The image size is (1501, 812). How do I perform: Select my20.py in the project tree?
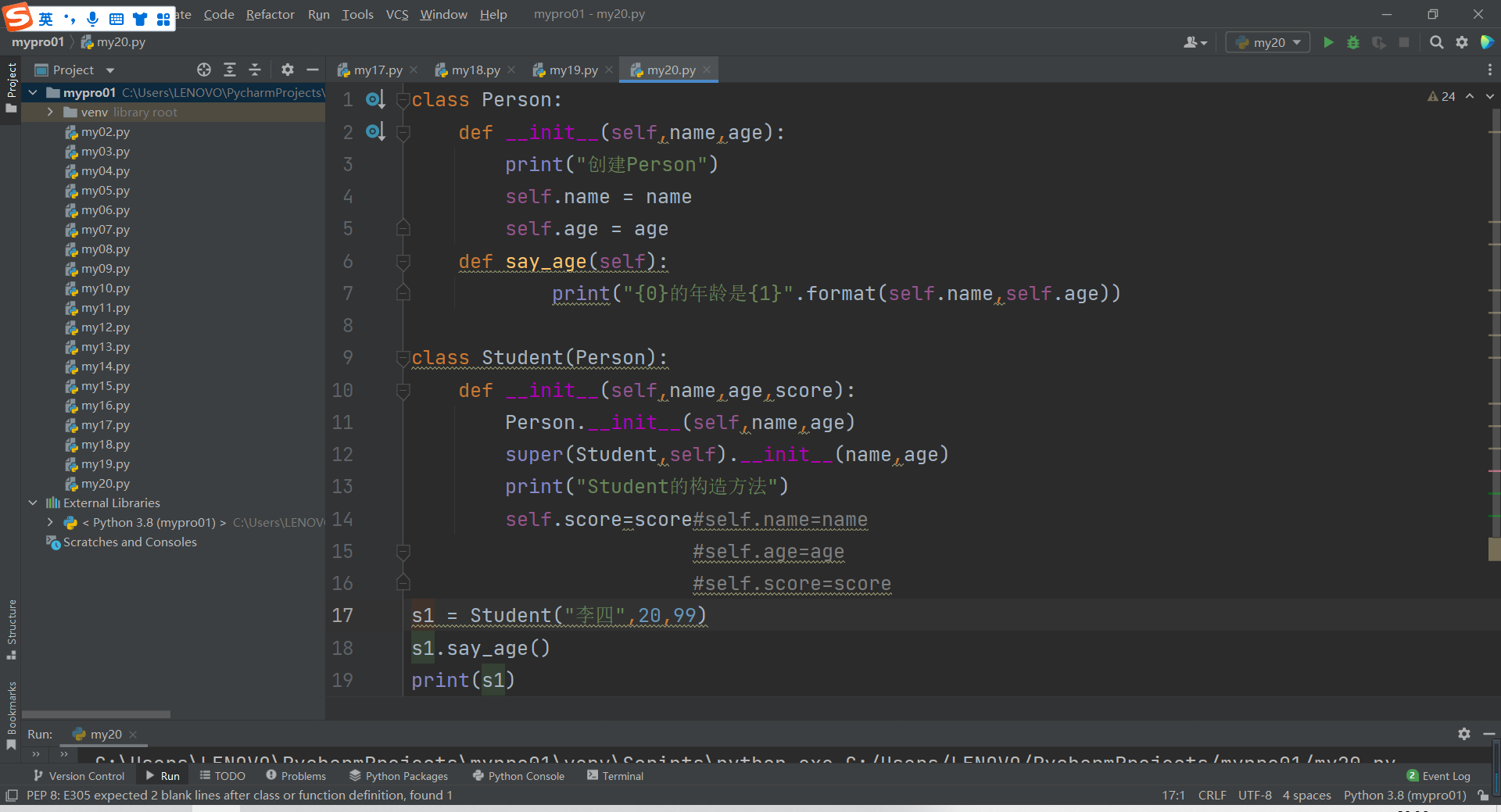(x=106, y=484)
